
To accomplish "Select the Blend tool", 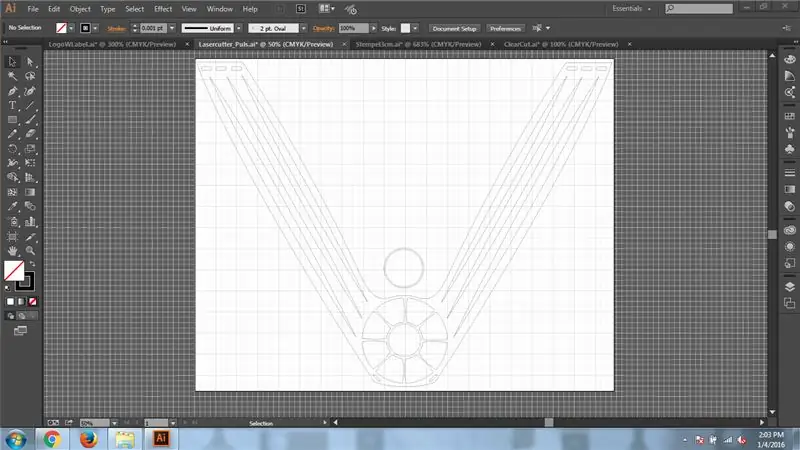I will pos(30,207).
